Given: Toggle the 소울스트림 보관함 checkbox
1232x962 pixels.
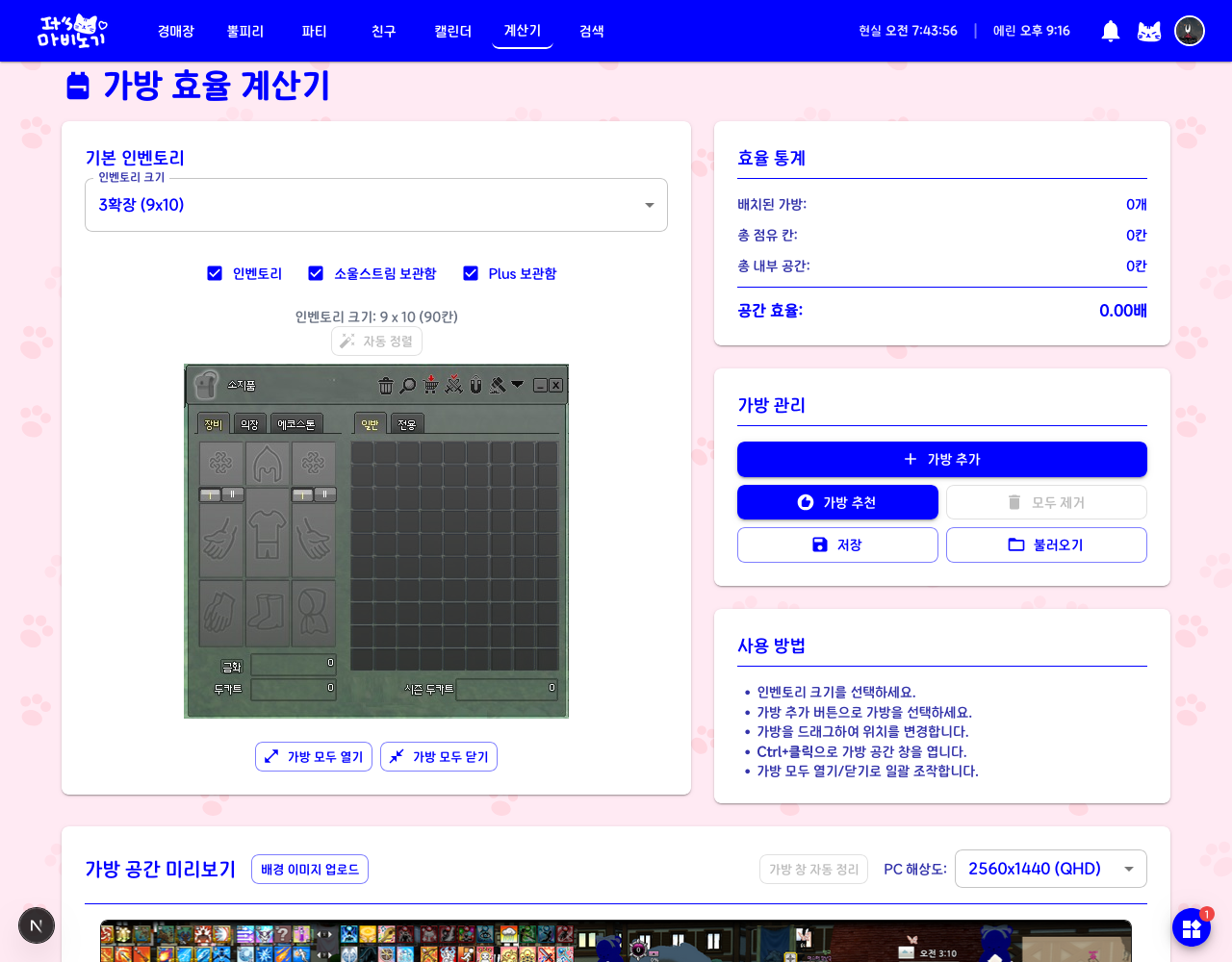Looking at the screenshot, I should (x=316, y=273).
